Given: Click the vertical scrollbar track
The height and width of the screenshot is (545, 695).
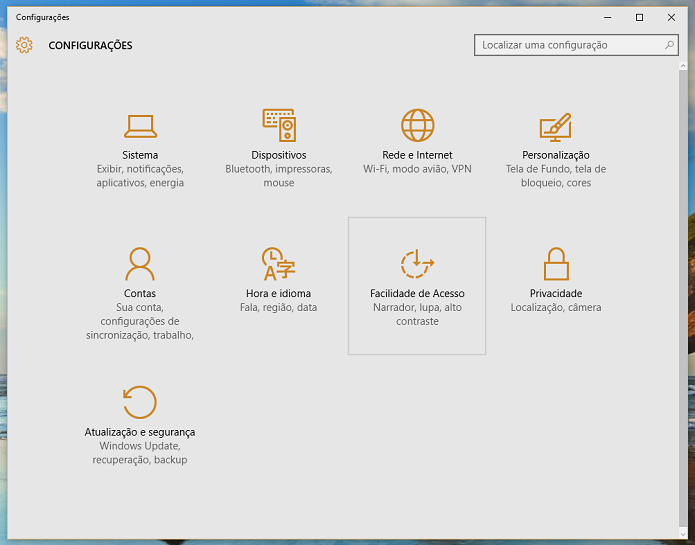Looking at the screenshot, I should tap(683, 300).
